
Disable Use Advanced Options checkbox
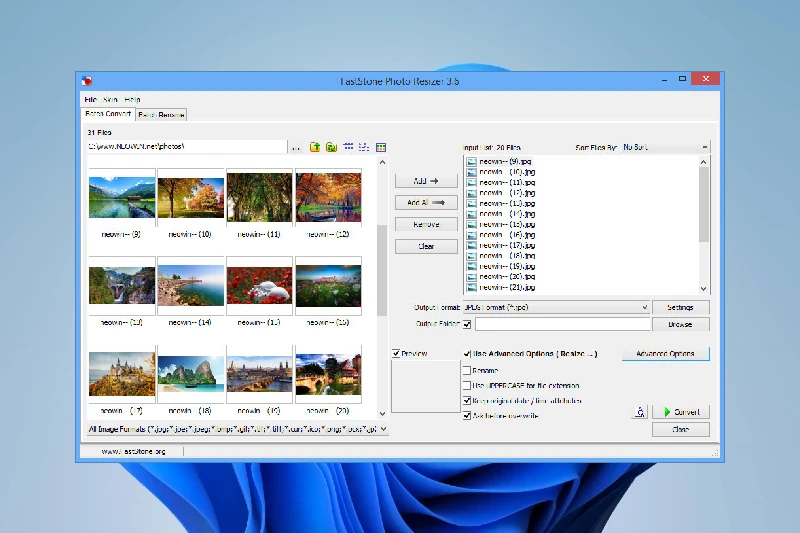click(467, 354)
